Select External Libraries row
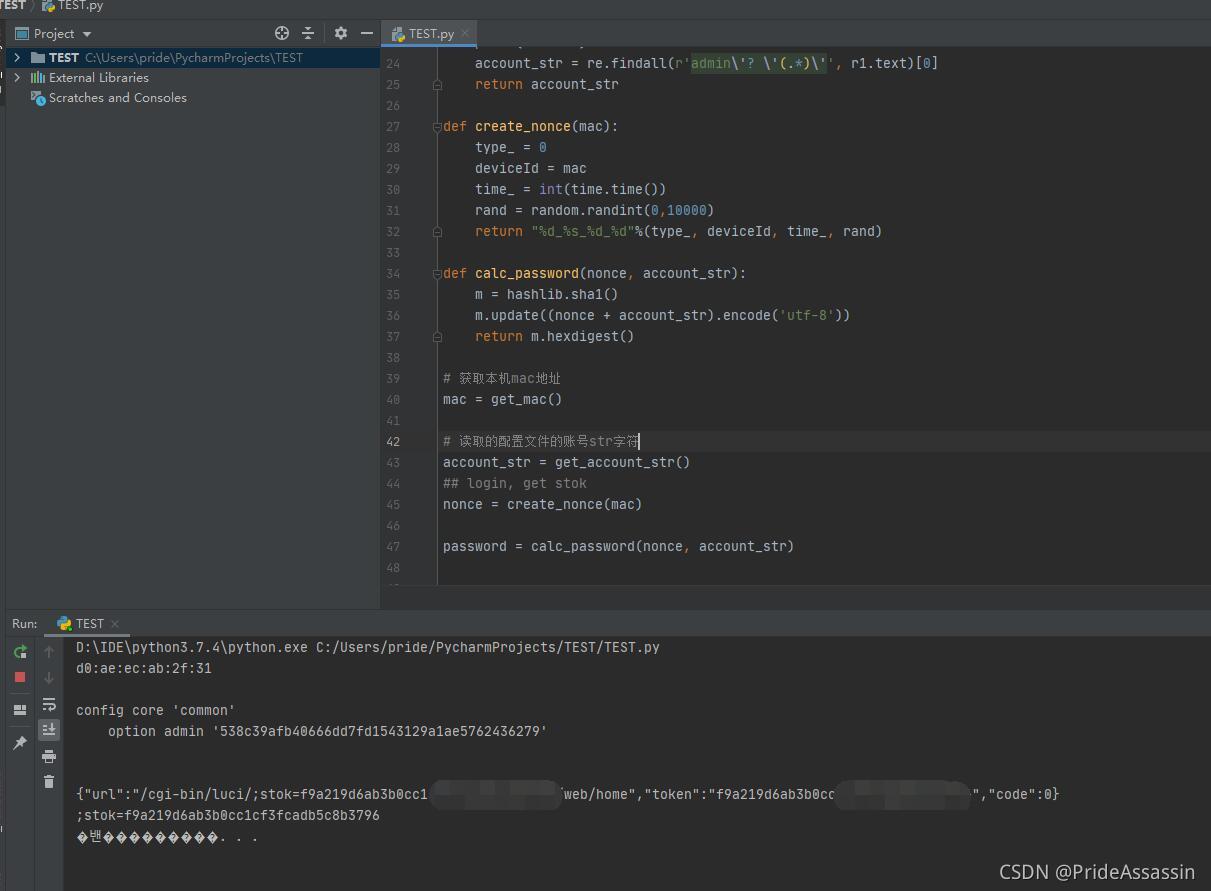Screen dimensions: 1211x891 click(193, 77)
